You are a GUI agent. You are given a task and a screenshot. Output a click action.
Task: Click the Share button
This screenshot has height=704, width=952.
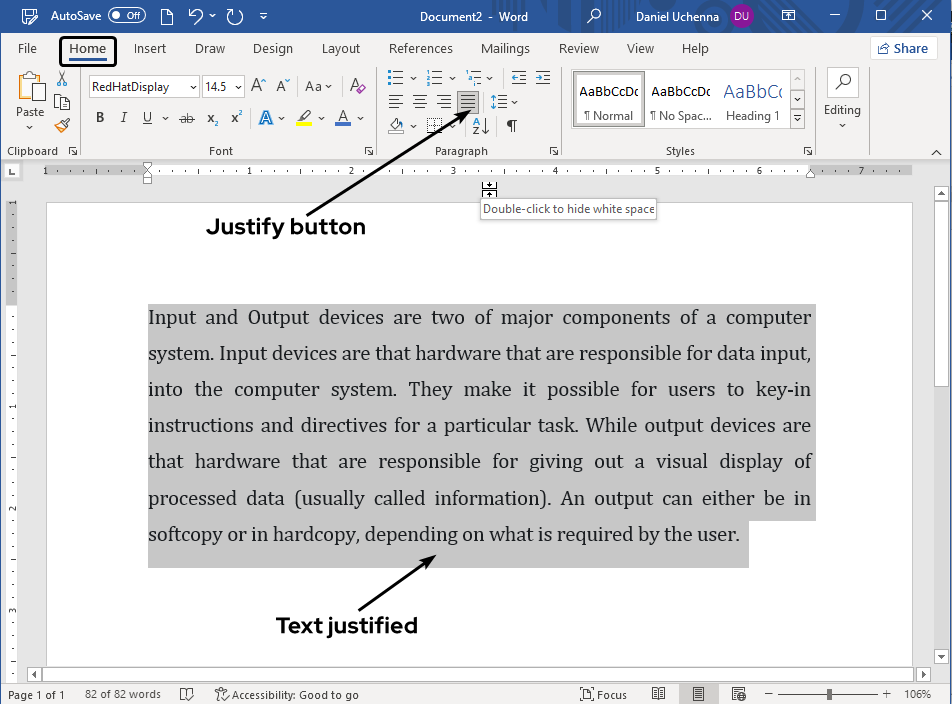(903, 48)
